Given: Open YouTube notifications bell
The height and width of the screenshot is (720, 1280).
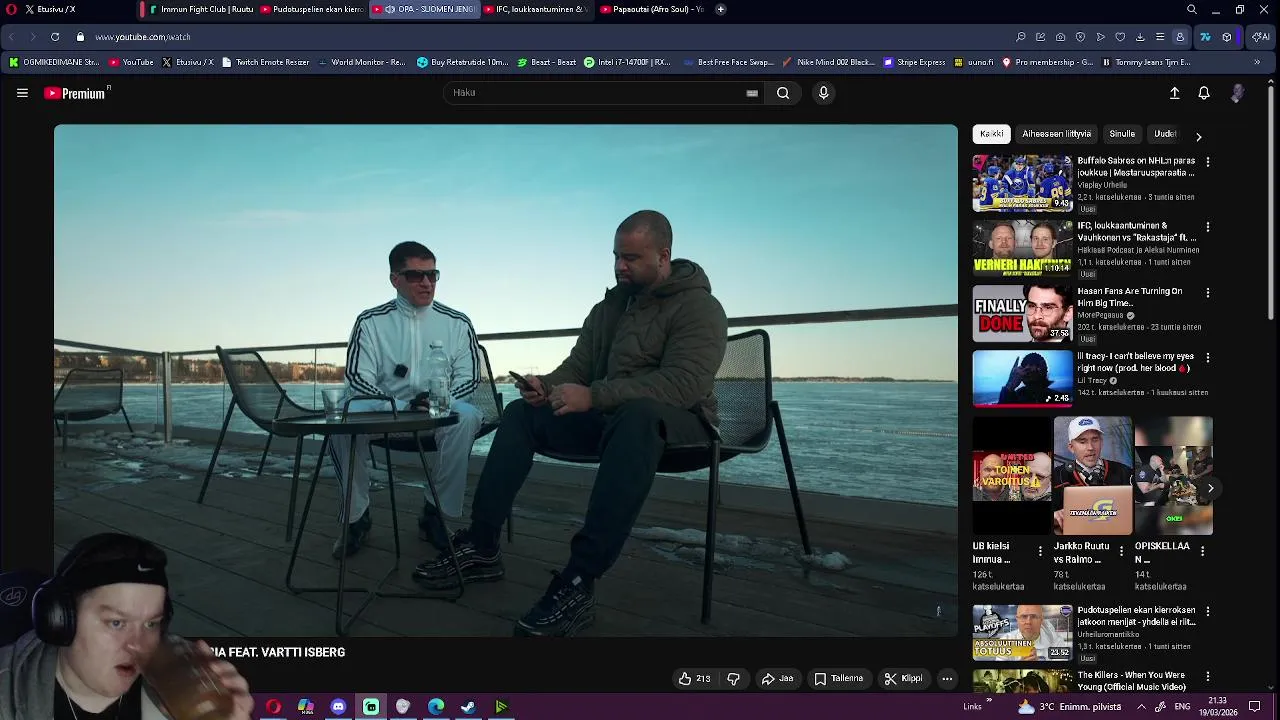Looking at the screenshot, I should [x=1204, y=93].
